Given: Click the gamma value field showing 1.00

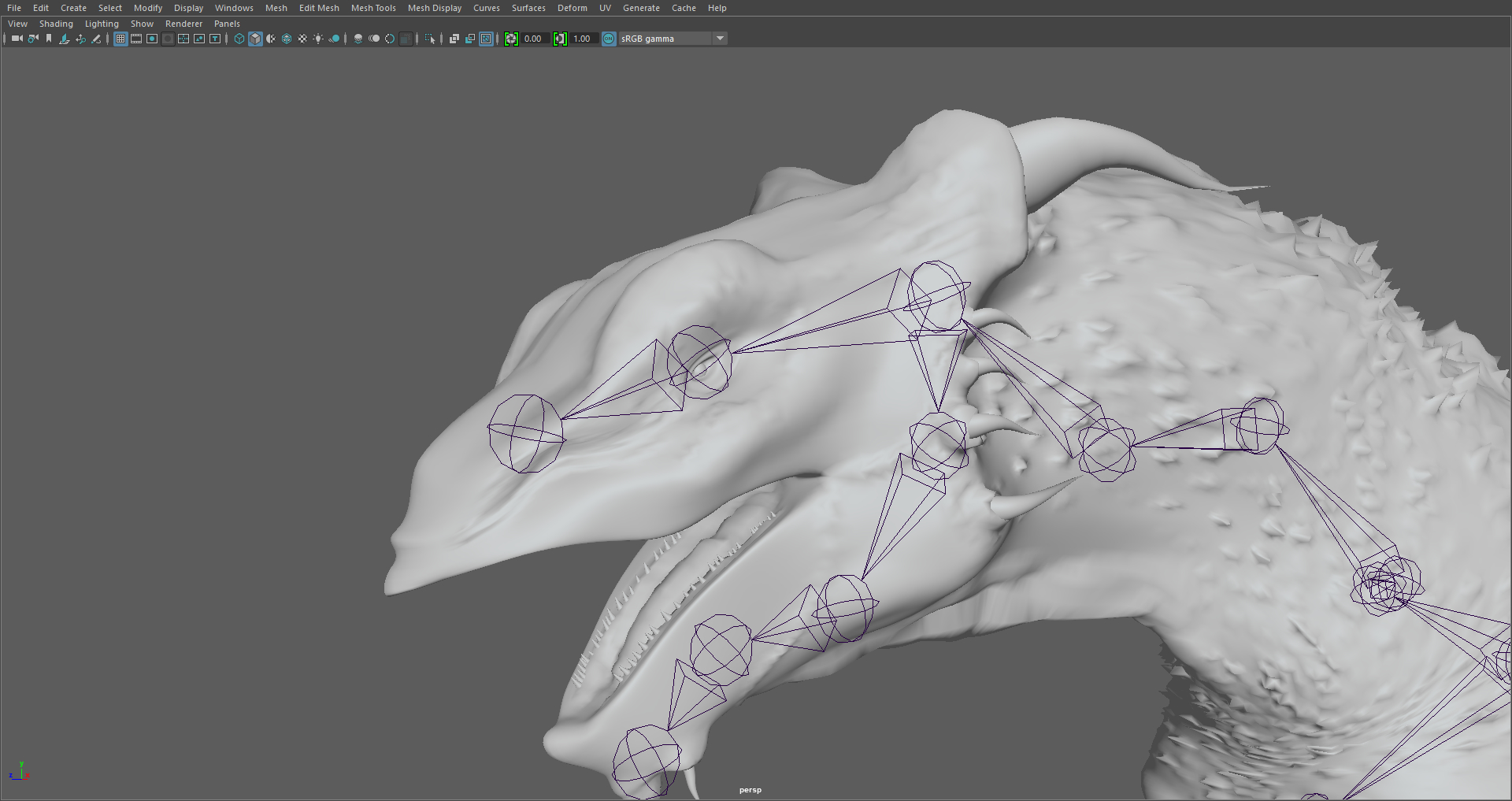Looking at the screenshot, I should (581, 38).
